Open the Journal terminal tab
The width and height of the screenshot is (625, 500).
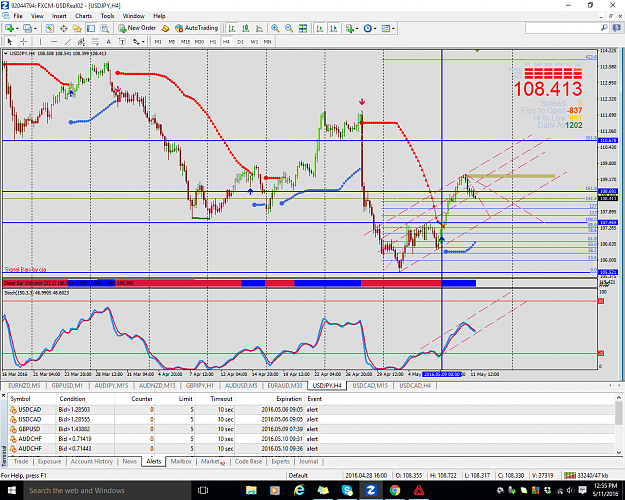click(309, 461)
